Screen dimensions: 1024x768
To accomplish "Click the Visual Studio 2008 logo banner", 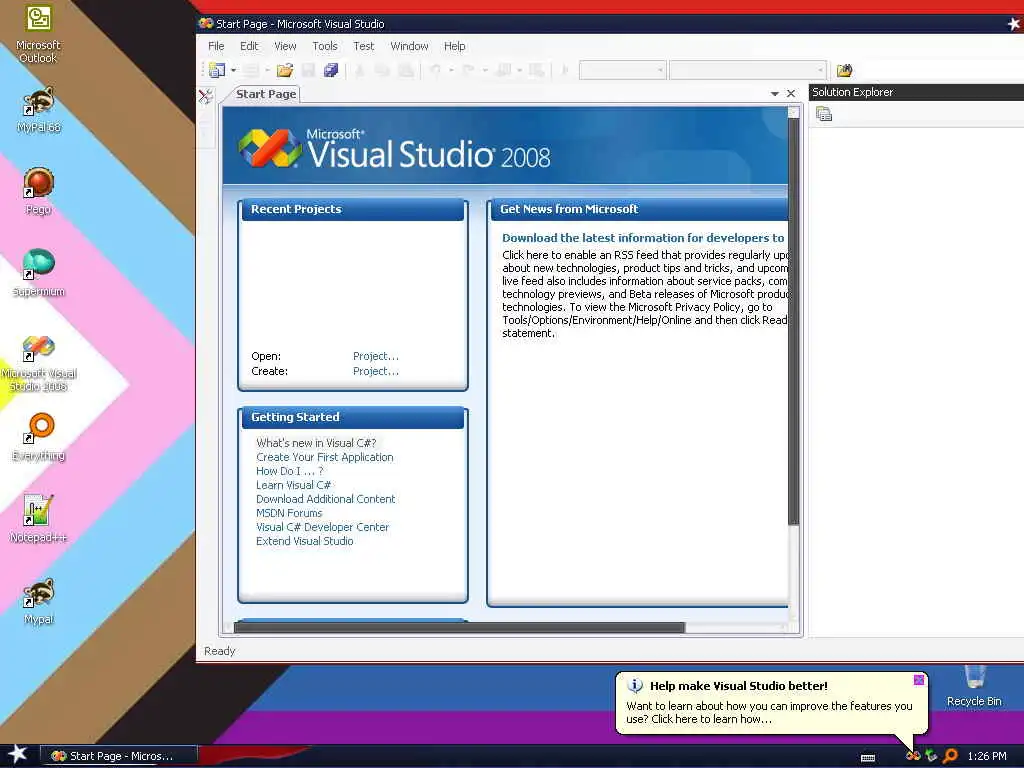I will tap(505, 146).
